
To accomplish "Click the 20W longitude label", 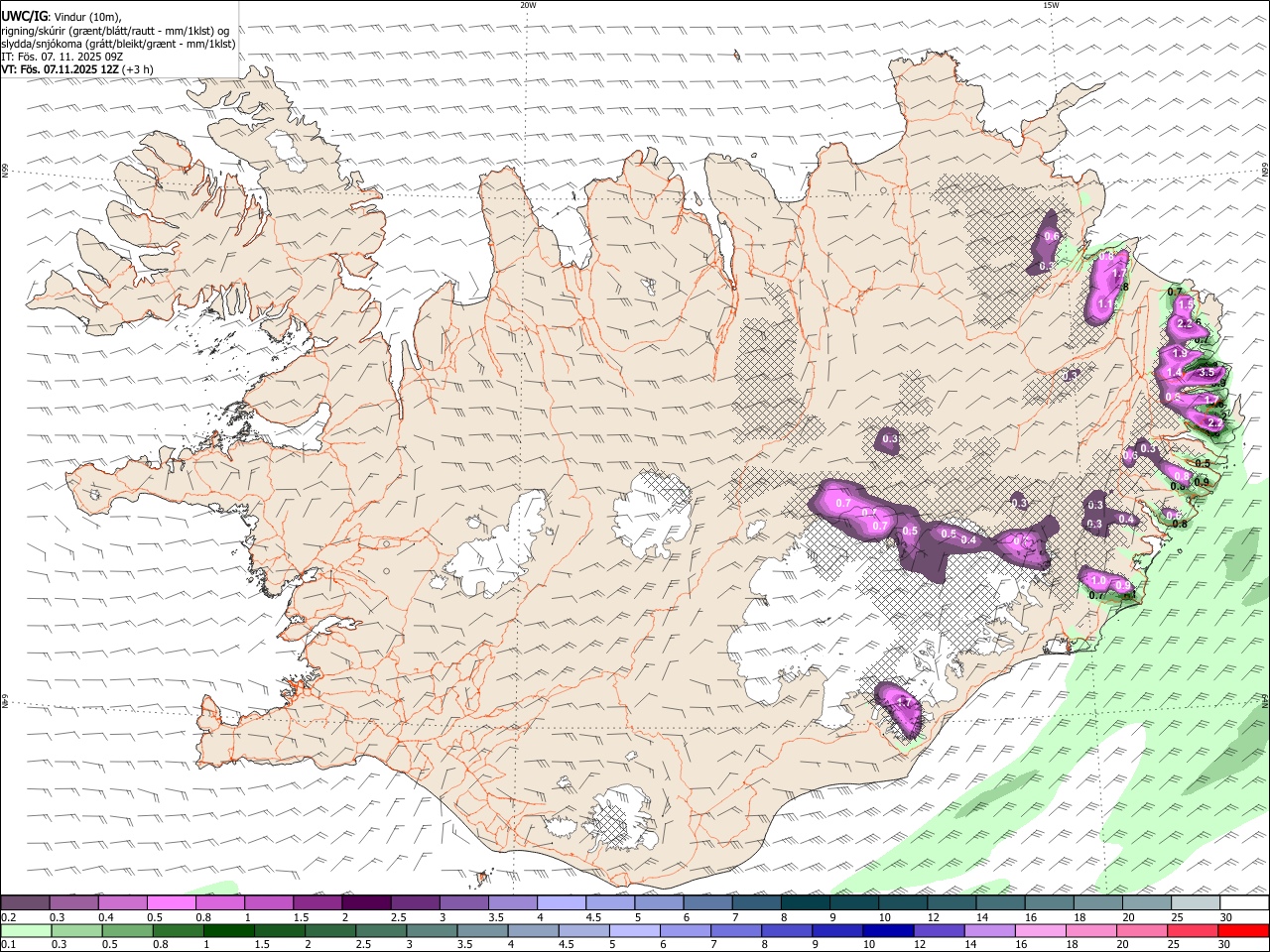I will click(528, 5).
